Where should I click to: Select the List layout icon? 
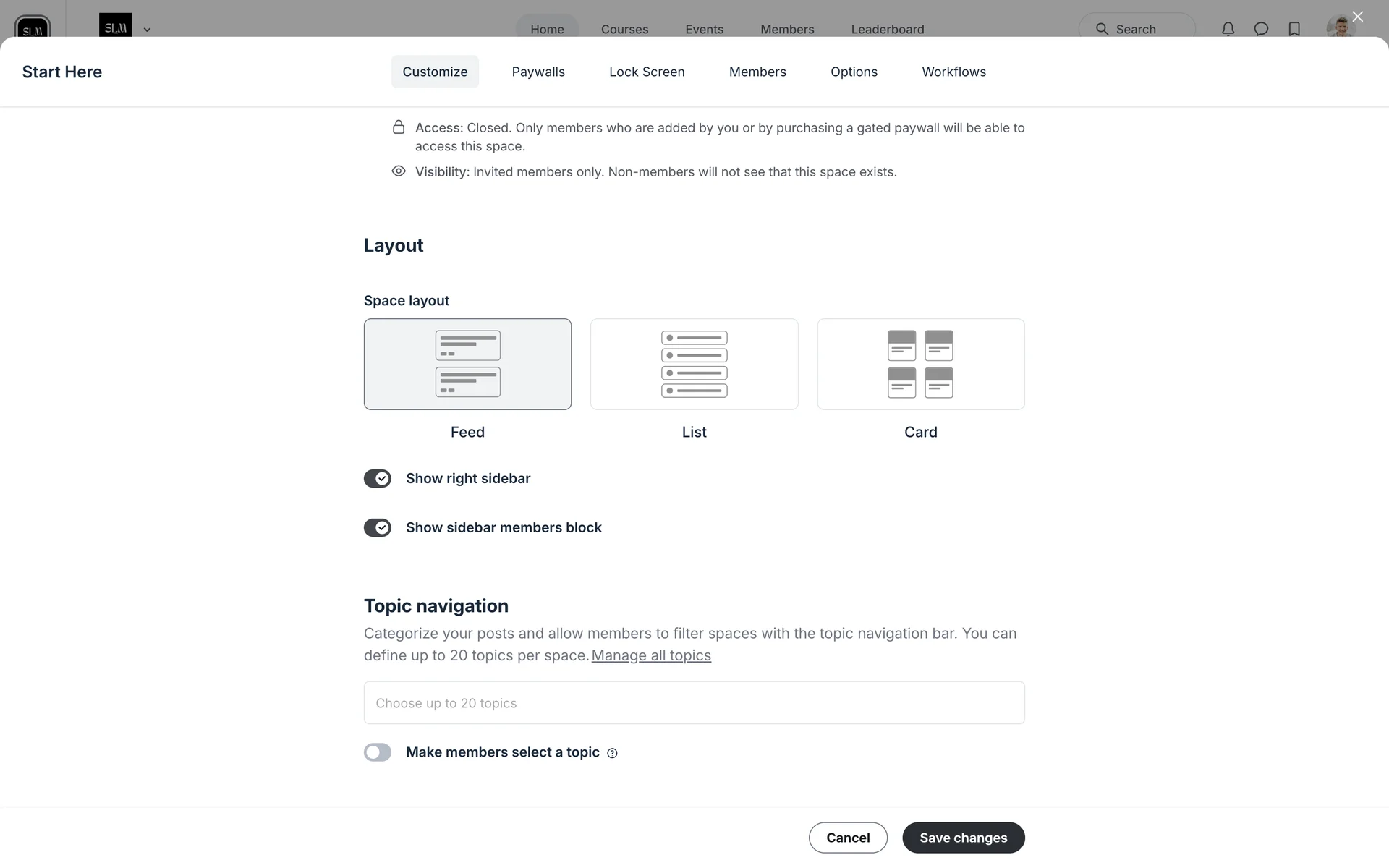click(x=694, y=364)
